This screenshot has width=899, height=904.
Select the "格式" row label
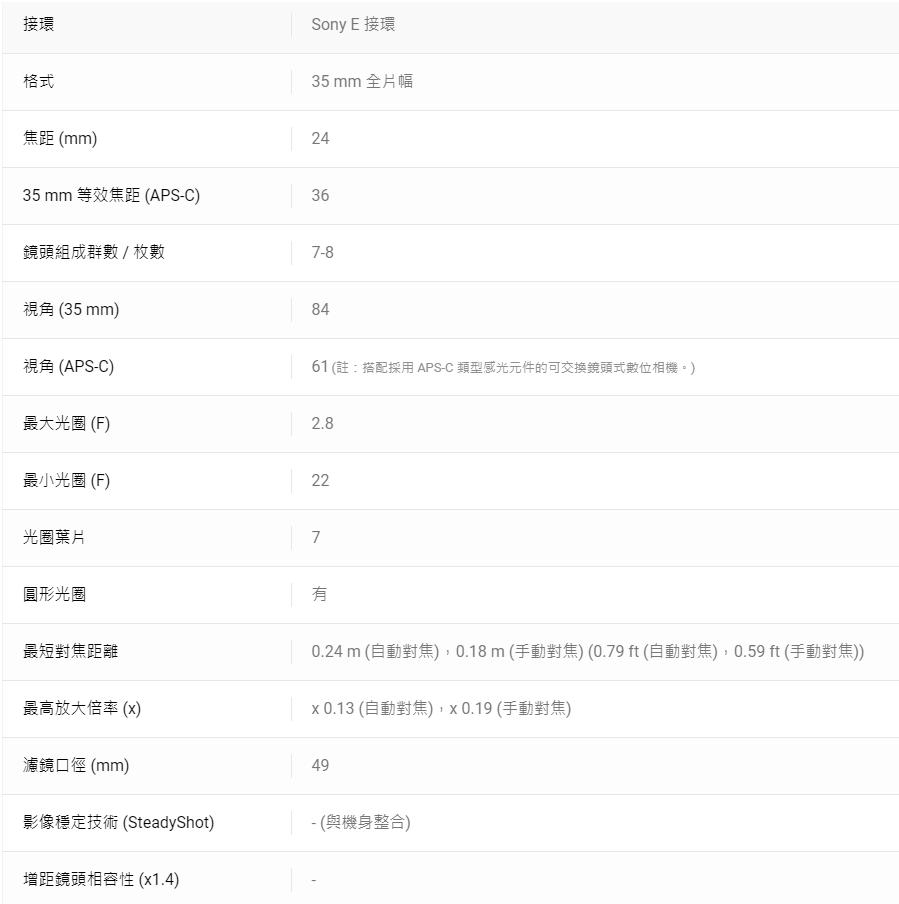39,81
